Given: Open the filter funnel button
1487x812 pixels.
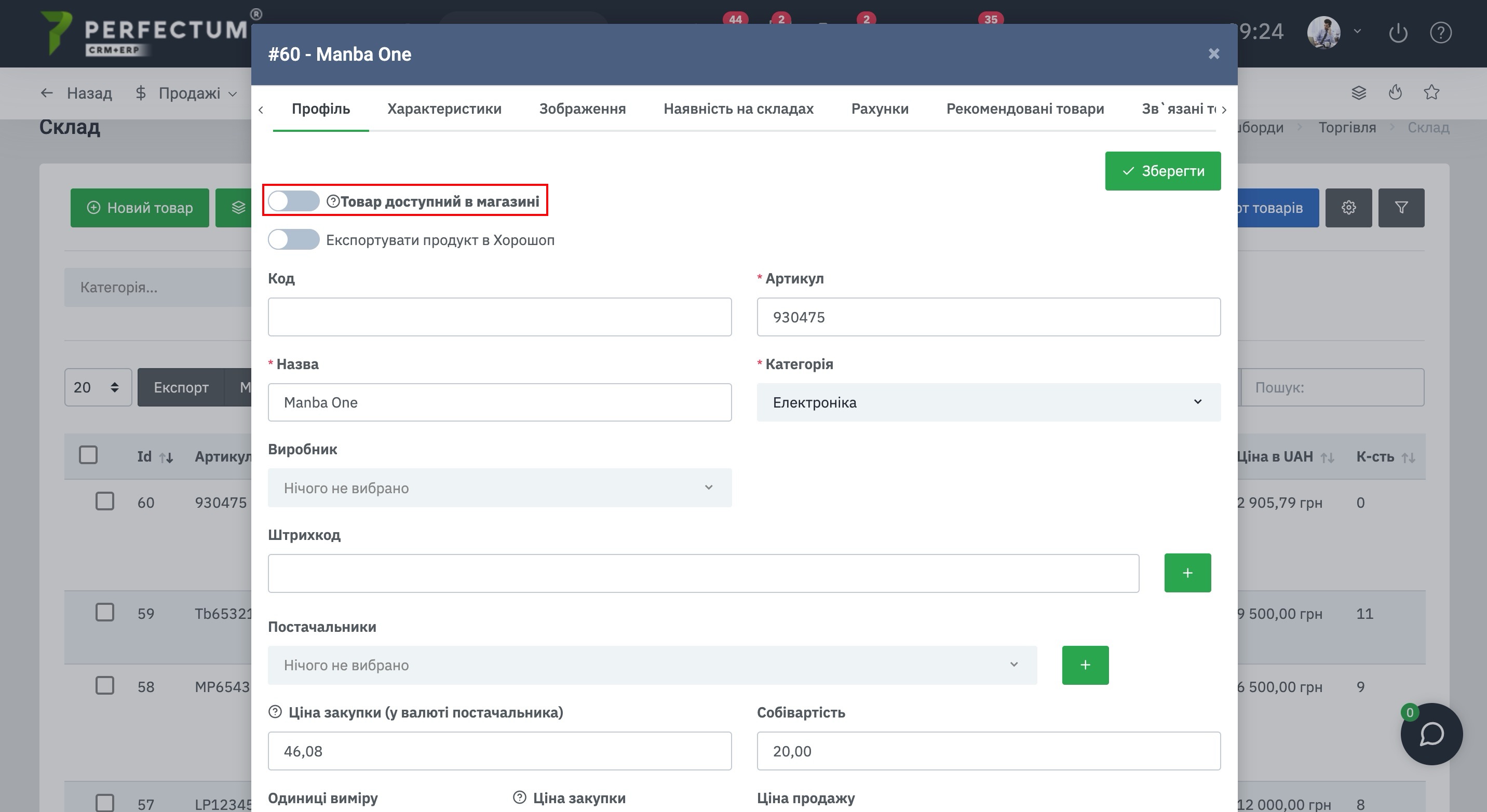Looking at the screenshot, I should coord(1401,208).
